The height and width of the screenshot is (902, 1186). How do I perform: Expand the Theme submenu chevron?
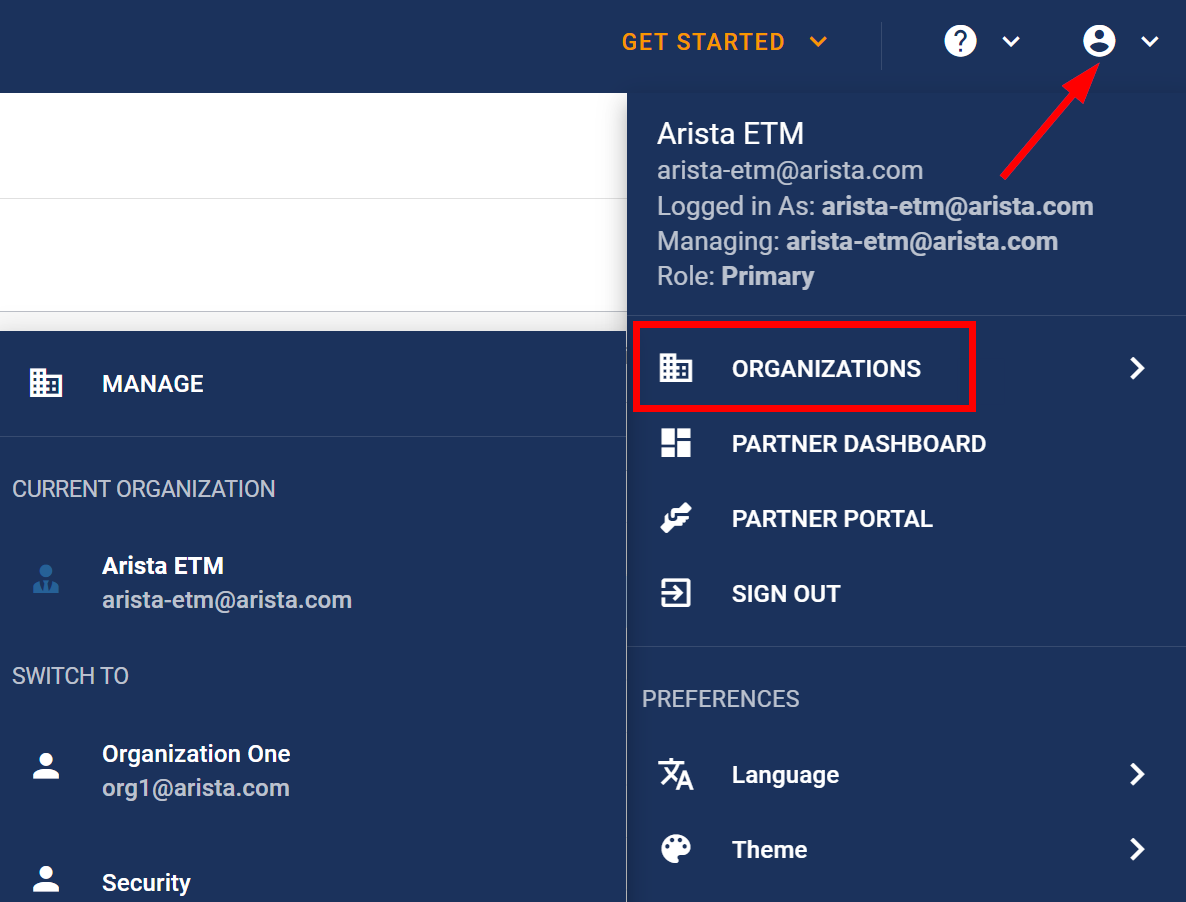pyautogui.click(x=1137, y=848)
